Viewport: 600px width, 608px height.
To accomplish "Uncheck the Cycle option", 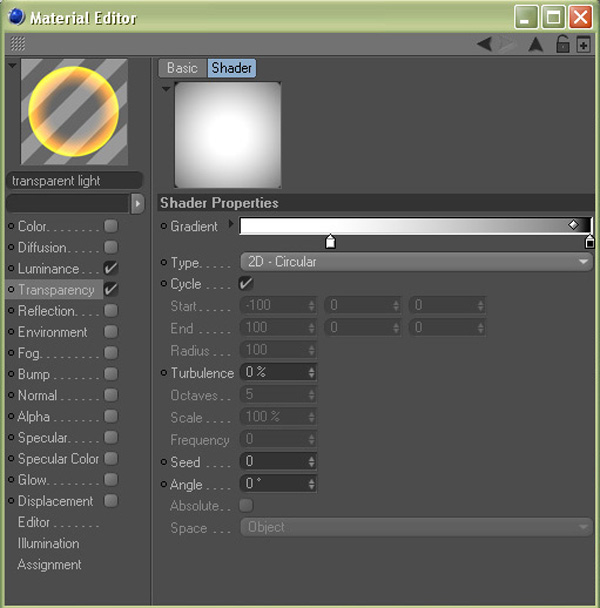I will [x=246, y=284].
